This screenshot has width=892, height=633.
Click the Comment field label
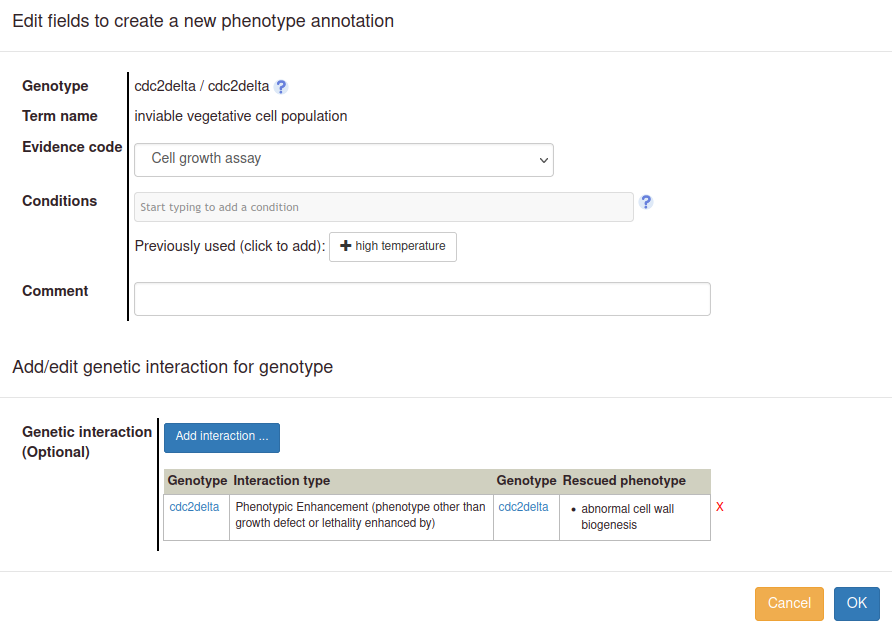pos(55,291)
